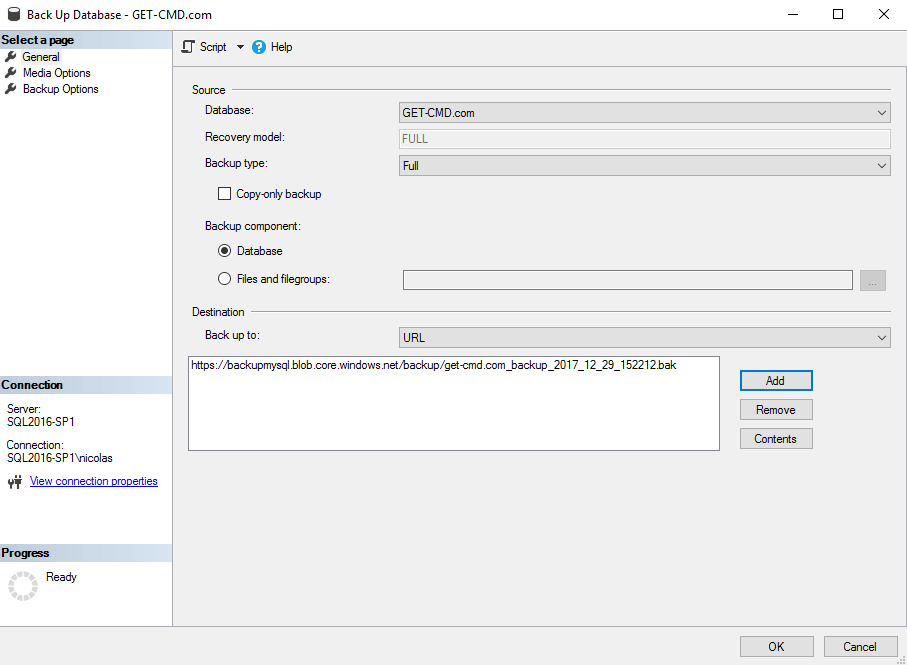Click the blue Help question mark icon
The height and width of the screenshot is (665, 907).
[x=259, y=47]
